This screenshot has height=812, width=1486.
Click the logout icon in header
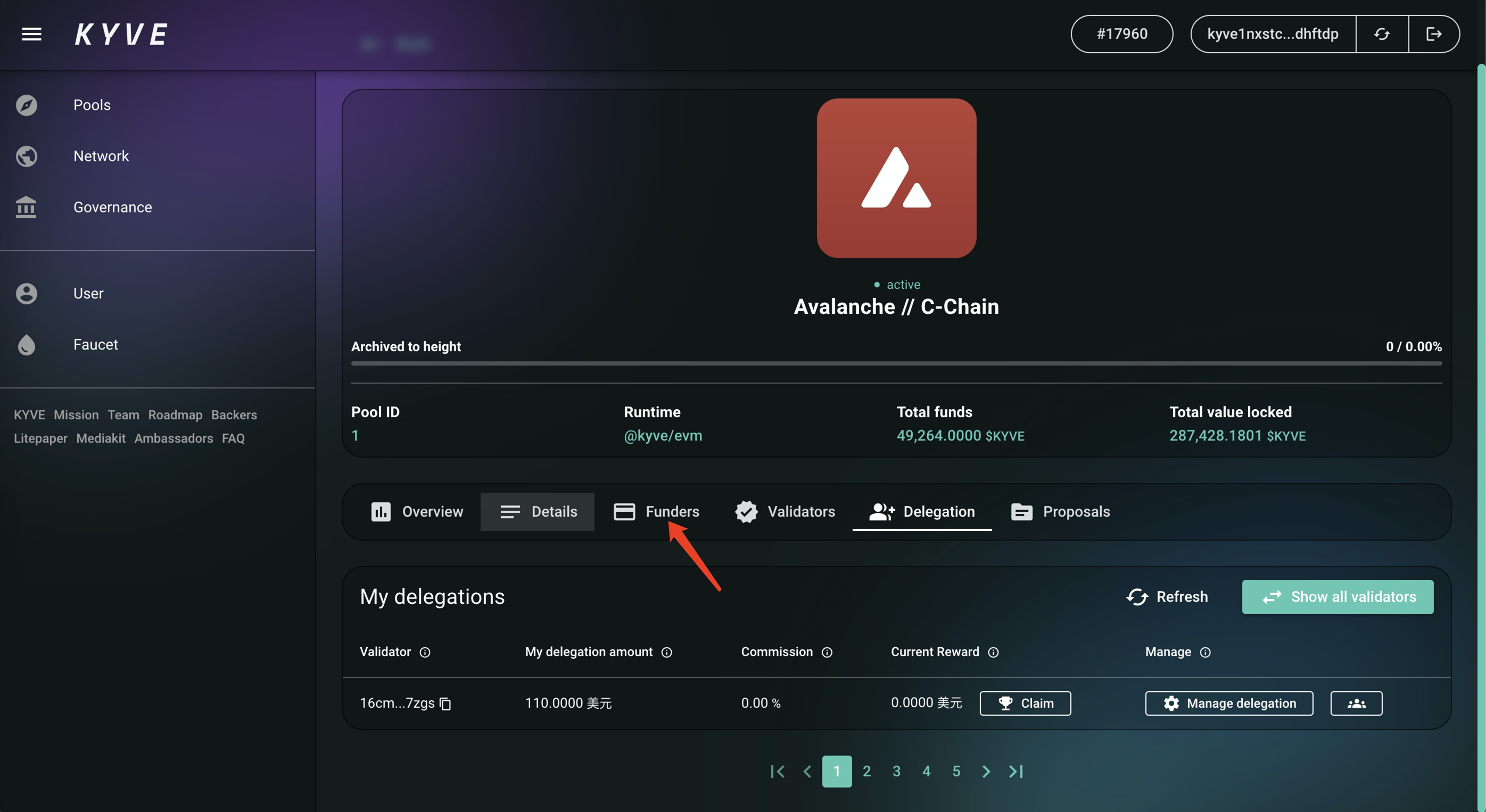pos(1433,34)
